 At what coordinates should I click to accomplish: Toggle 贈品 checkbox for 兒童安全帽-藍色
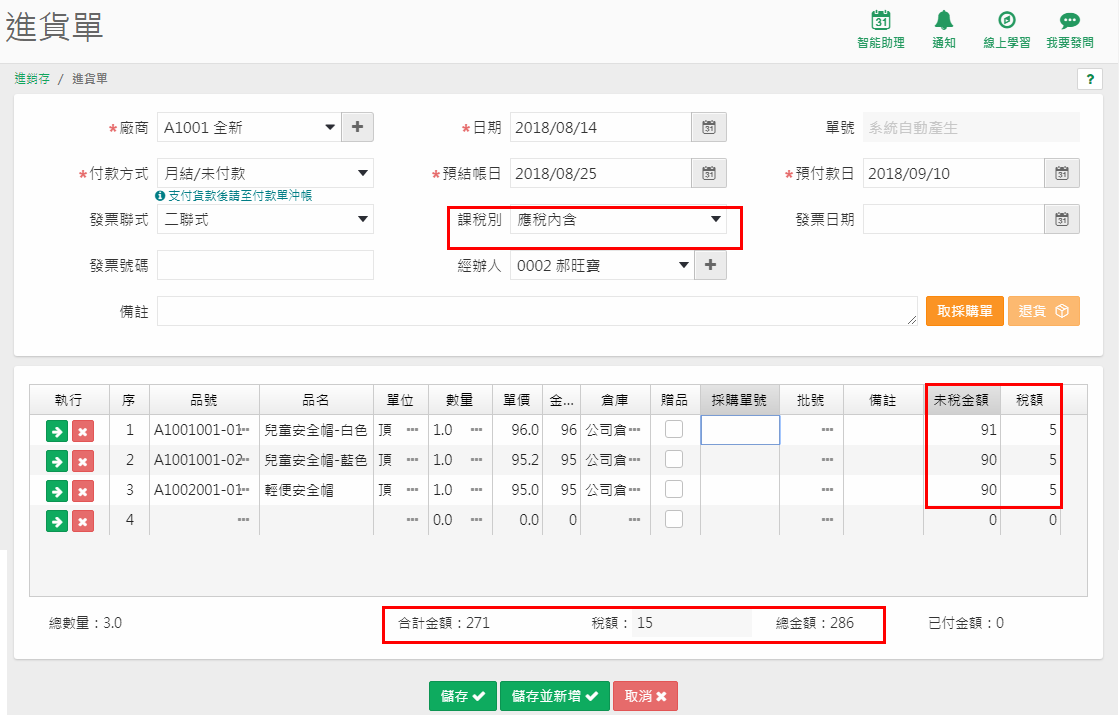tap(674, 459)
